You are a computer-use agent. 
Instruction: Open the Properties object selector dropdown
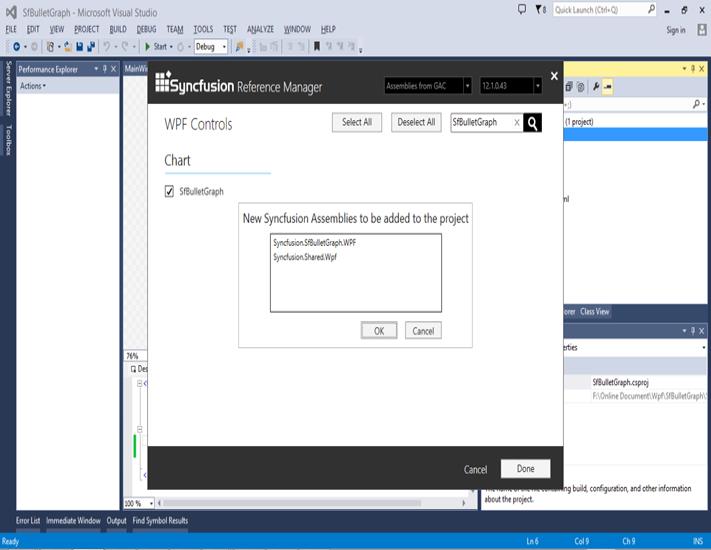coord(703,348)
